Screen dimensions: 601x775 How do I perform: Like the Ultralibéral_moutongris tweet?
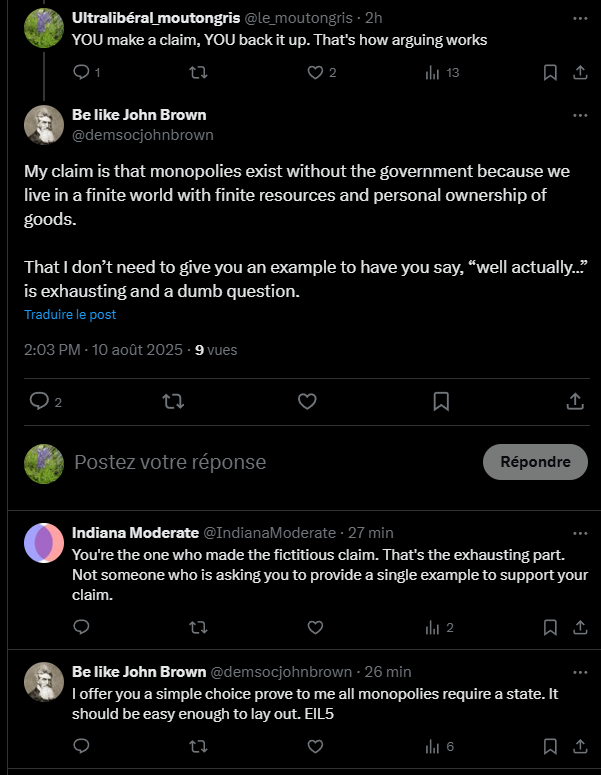[x=315, y=72]
